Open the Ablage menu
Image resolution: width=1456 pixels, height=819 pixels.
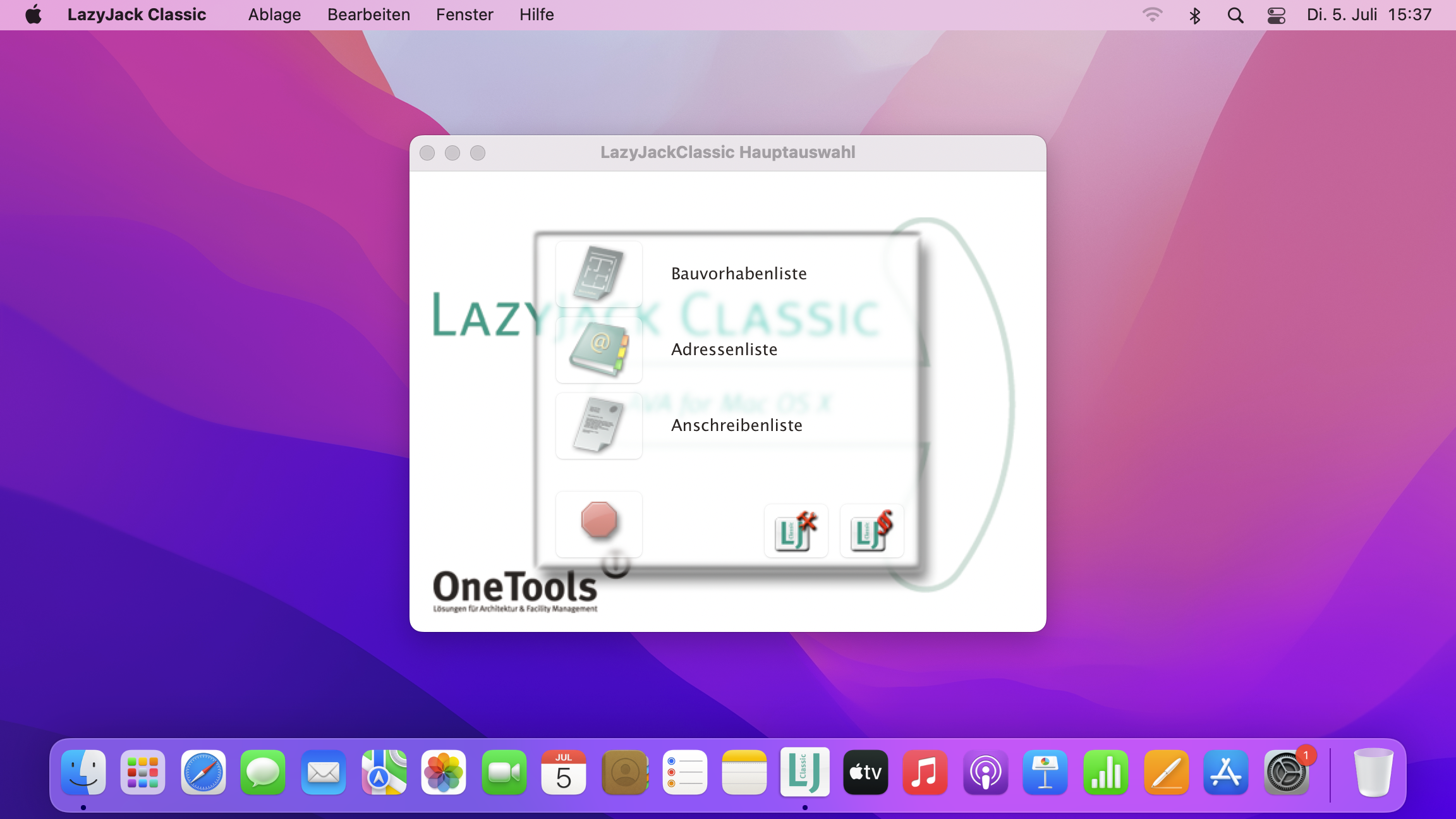(x=274, y=15)
